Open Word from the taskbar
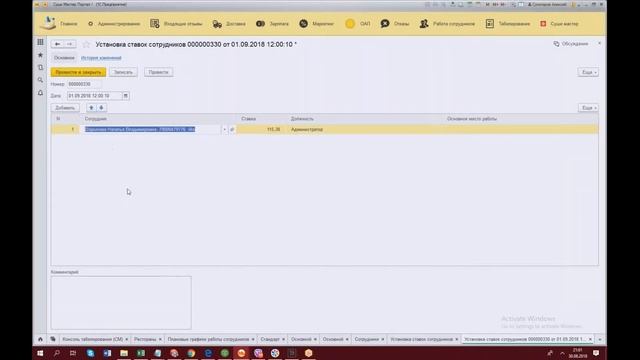Viewport: 640px width, 360px height. [x=107, y=353]
